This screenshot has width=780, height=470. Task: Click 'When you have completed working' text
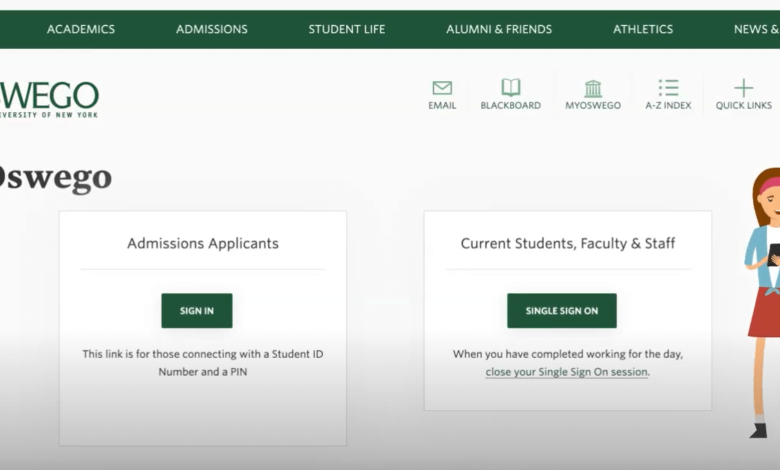pos(568,354)
